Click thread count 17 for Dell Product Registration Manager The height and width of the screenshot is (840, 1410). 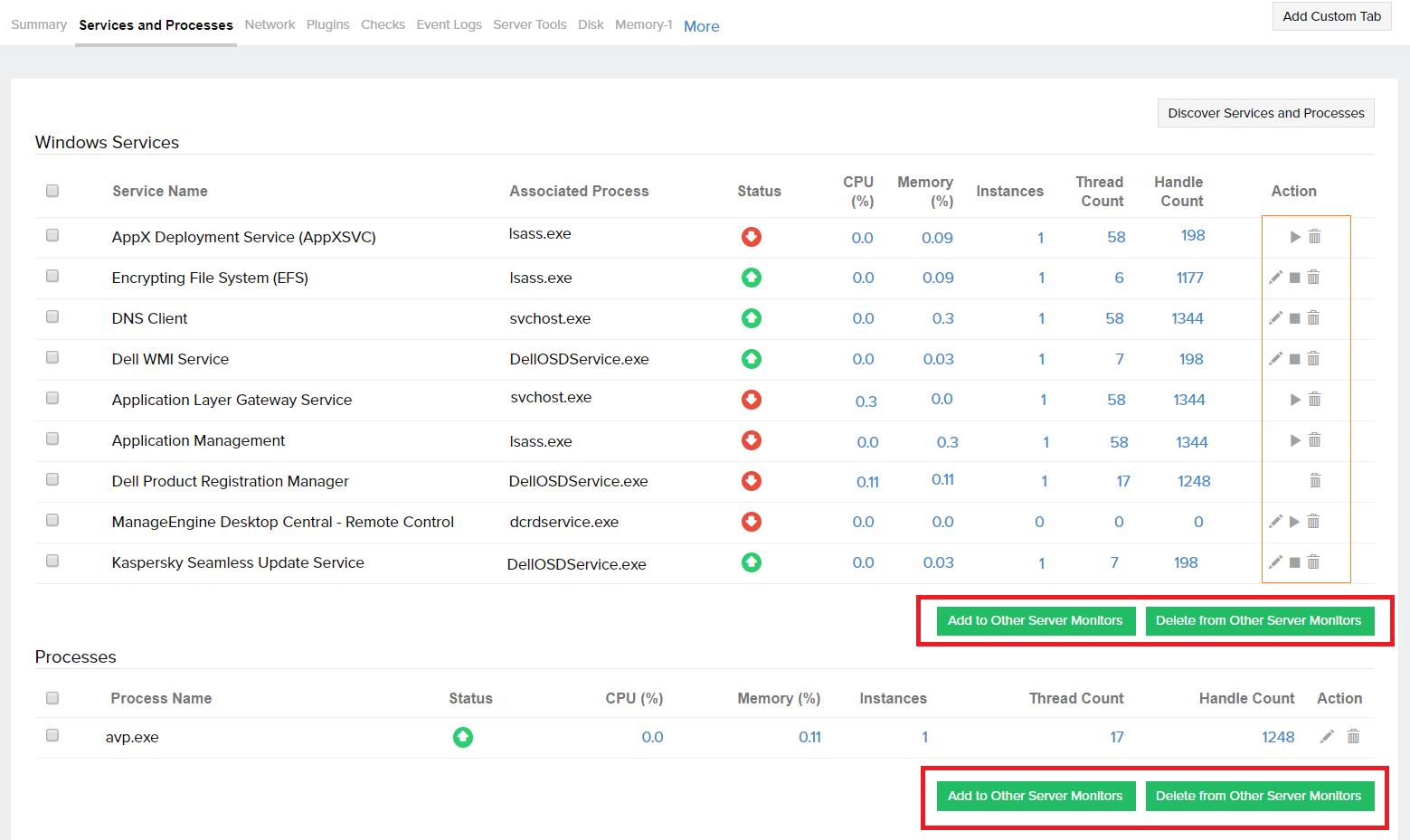pyautogui.click(x=1123, y=481)
